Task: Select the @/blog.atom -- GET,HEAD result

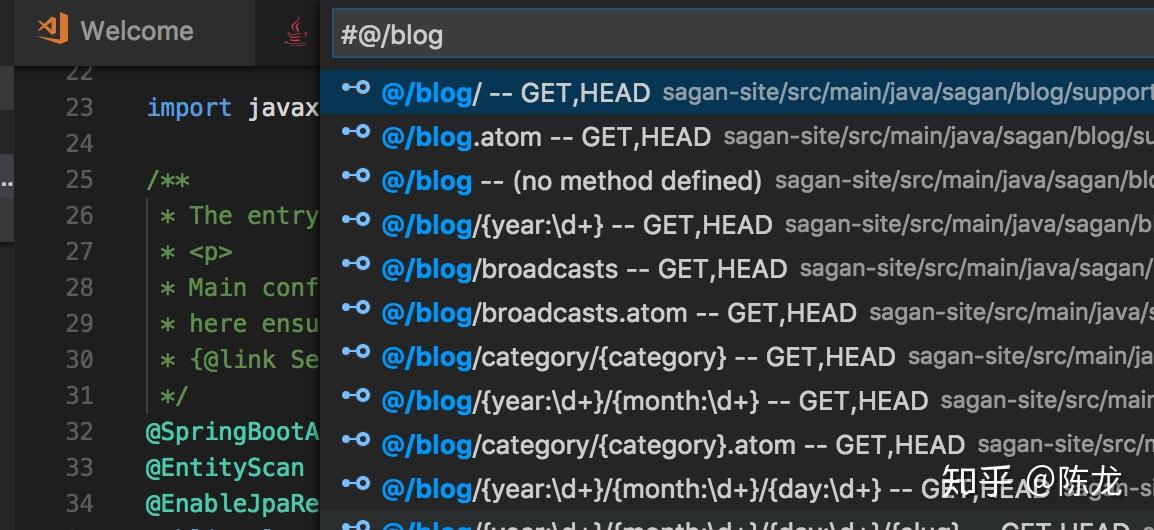Action: (737, 136)
